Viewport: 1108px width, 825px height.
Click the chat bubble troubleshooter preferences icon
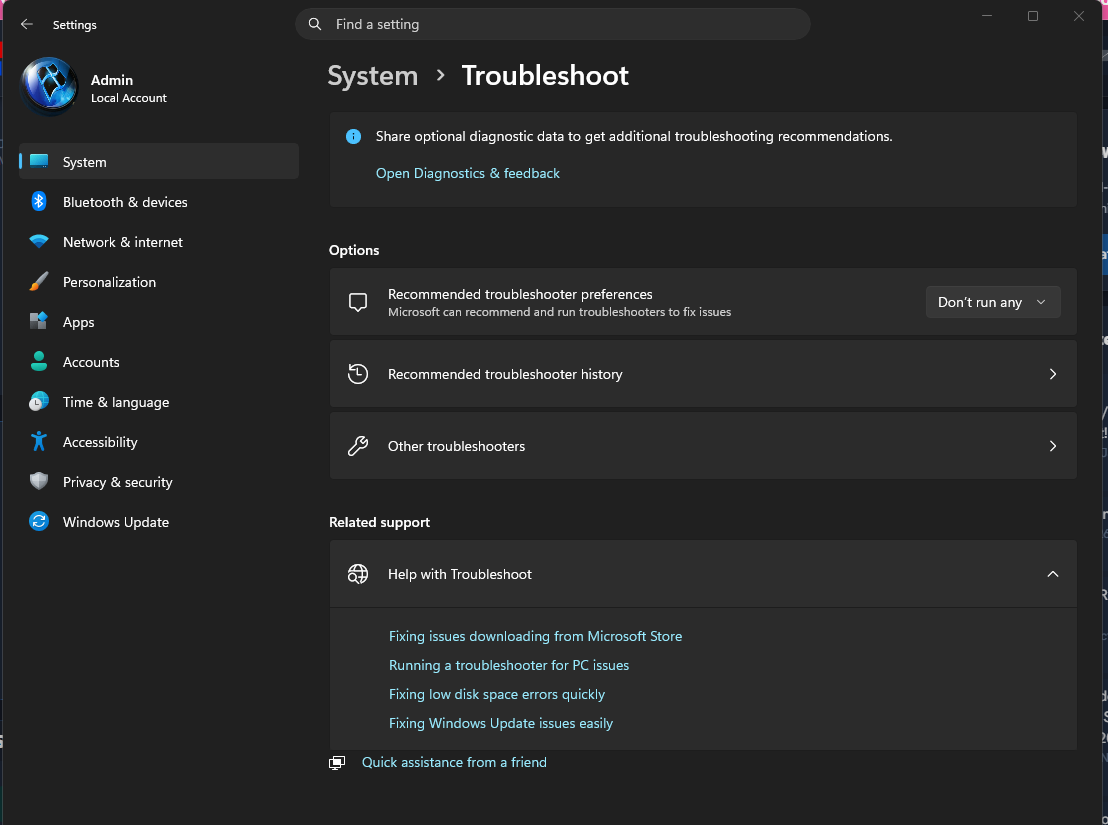(x=358, y=302)
